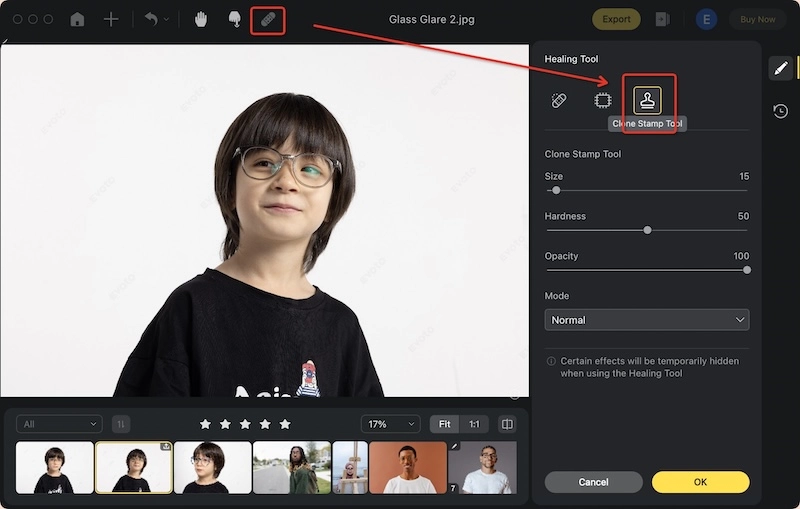Select the Hand pan tool
The width and height of the screenshot is (800, 509).
click(x=201, y=19)
